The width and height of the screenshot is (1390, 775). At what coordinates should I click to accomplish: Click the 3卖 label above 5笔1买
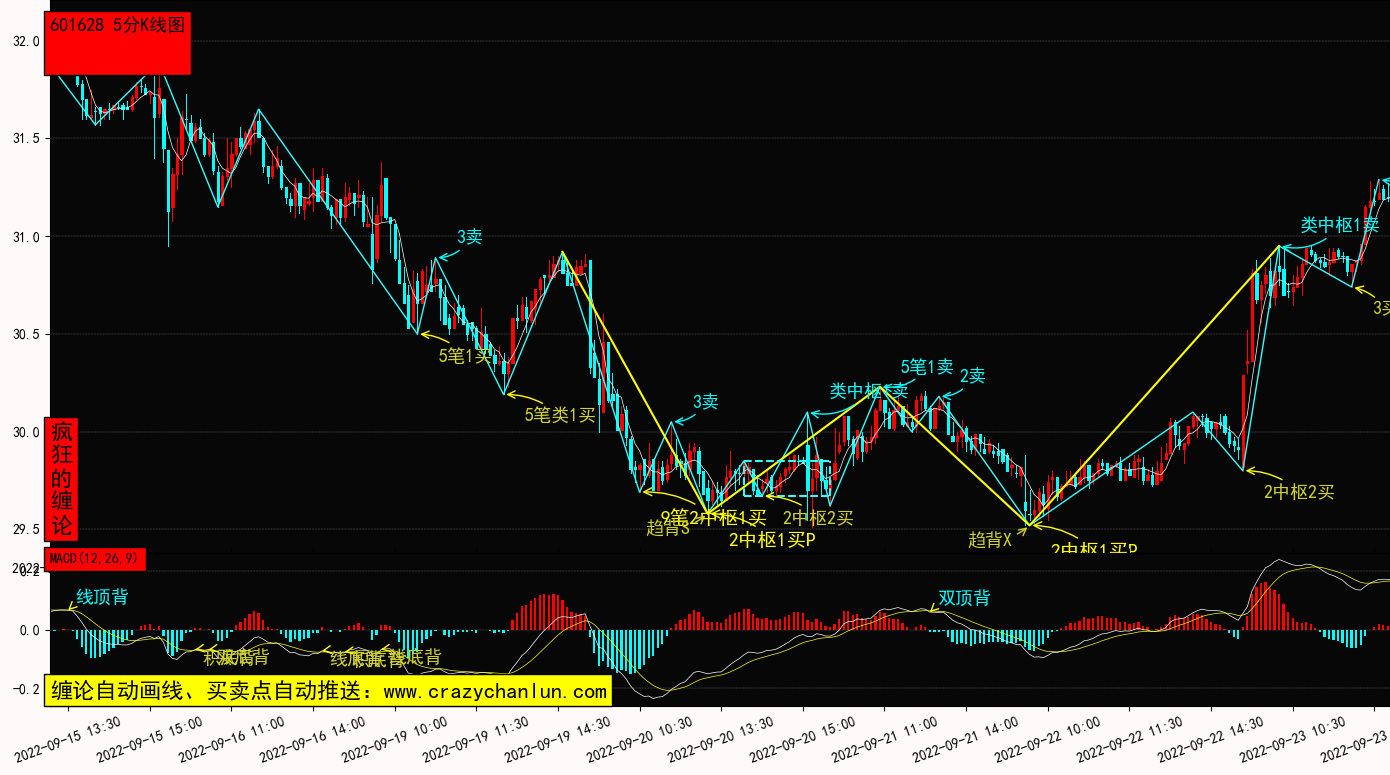tap(470, 237)
